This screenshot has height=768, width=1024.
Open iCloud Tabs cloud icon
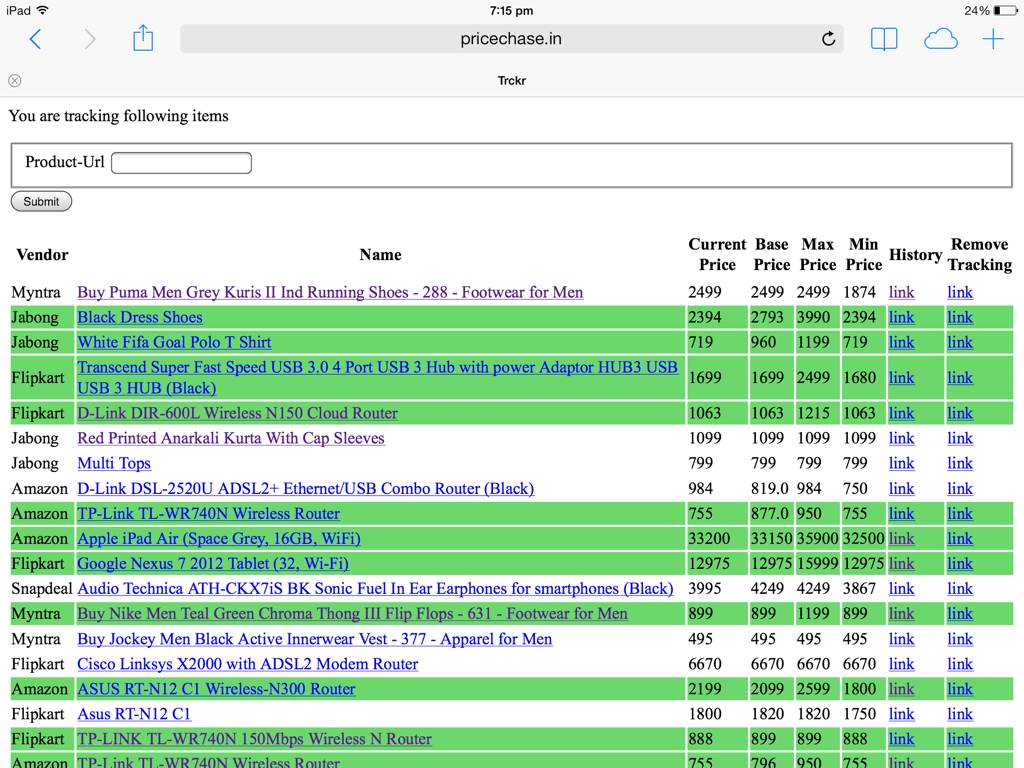(x=940, y=39)
